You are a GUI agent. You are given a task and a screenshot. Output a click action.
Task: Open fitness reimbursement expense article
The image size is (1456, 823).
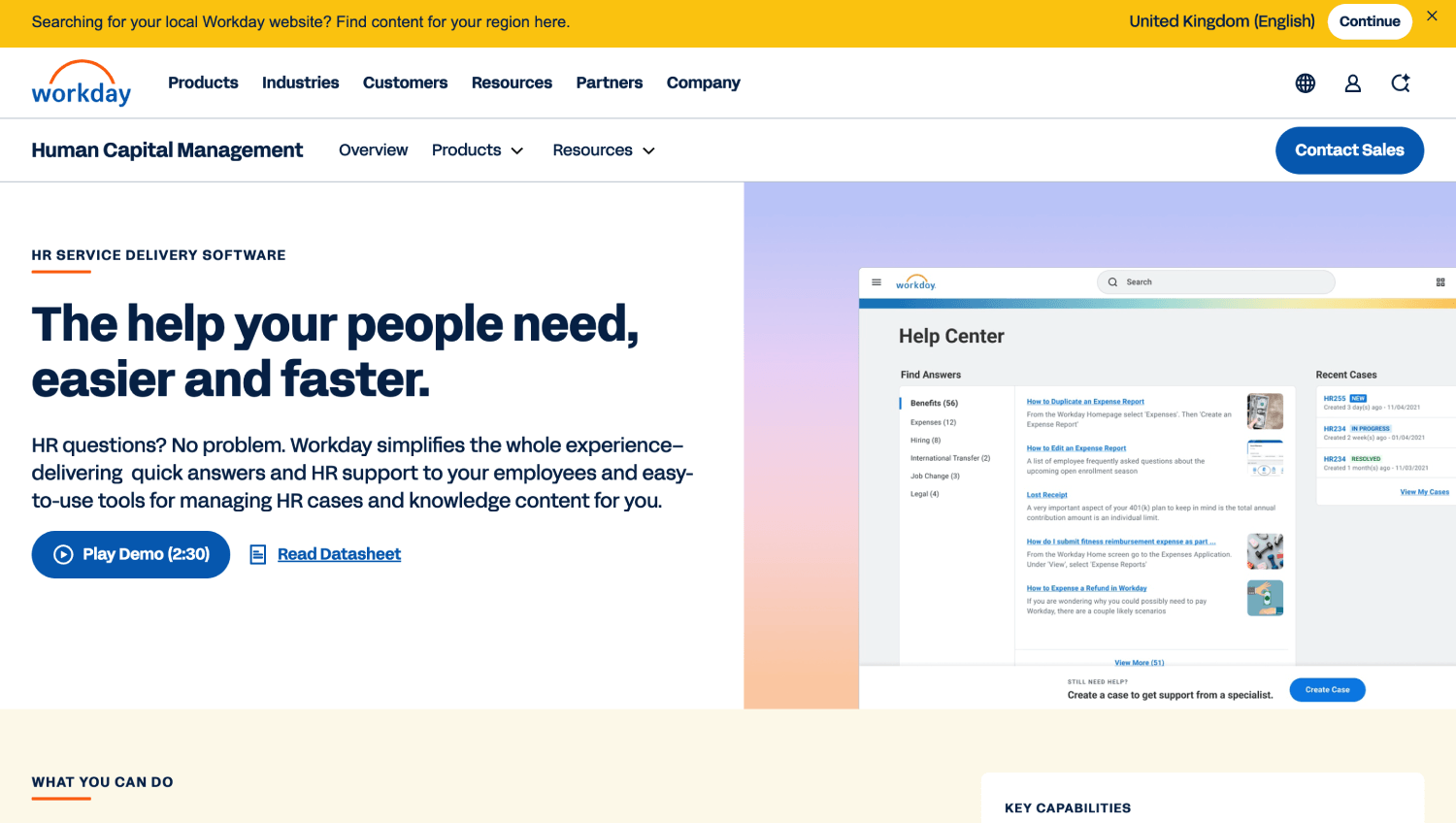point(1121,542)
